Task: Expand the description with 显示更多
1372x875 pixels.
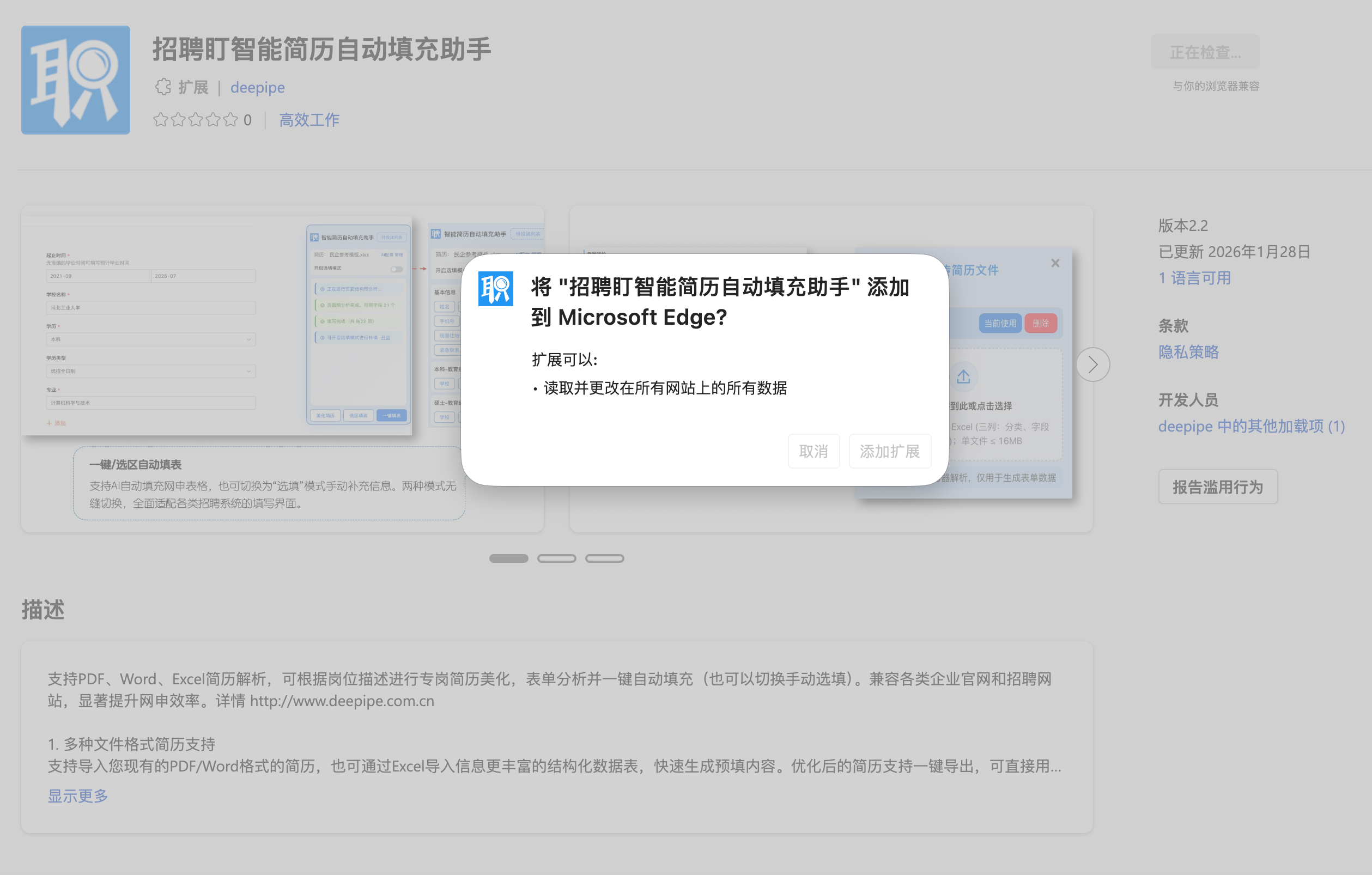Action: tap(77, 797)
